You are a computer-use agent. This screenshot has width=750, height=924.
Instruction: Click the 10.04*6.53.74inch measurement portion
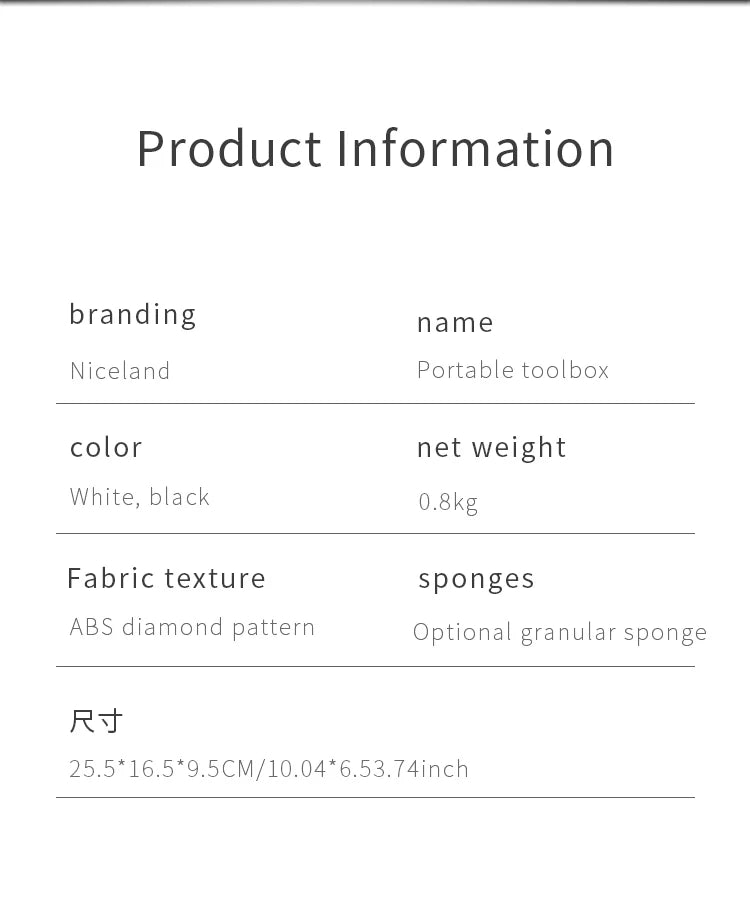(368, 769)
